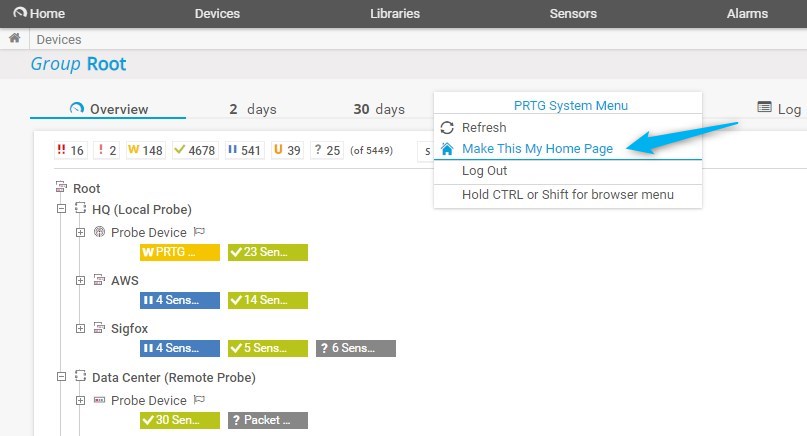807x436 pixels.
Task: Collapse the HQ (Local Probe) tree node
Action: pyautogui.click(x=61, y=209)
